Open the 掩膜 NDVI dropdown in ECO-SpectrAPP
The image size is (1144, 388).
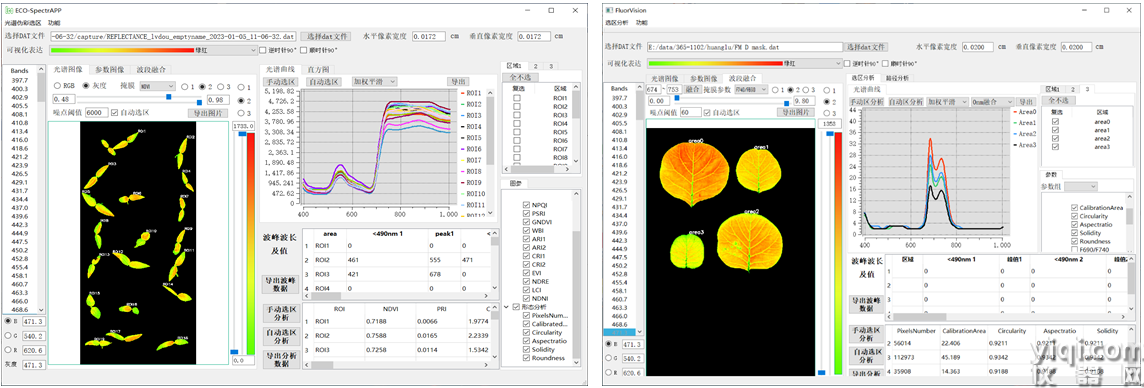(158, 85)
